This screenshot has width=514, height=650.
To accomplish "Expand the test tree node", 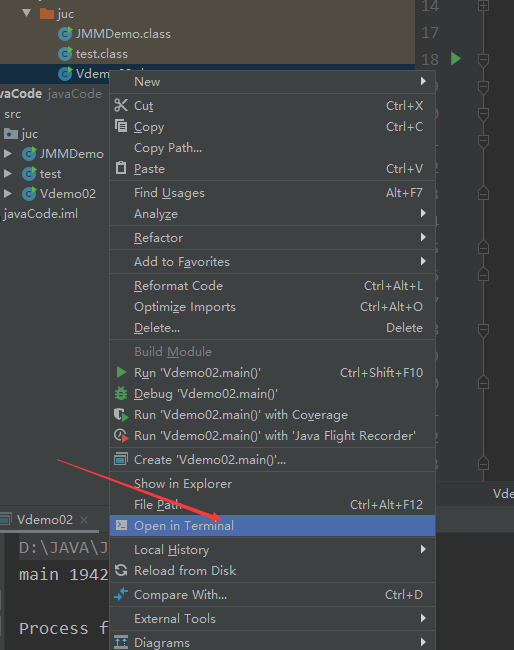I will tap(7, 173).
